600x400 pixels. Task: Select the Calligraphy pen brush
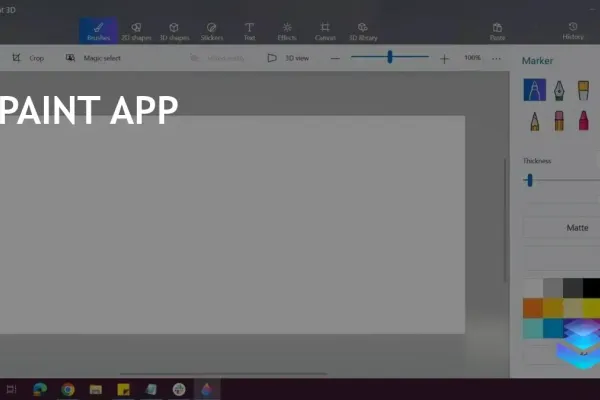coord(559,90)
